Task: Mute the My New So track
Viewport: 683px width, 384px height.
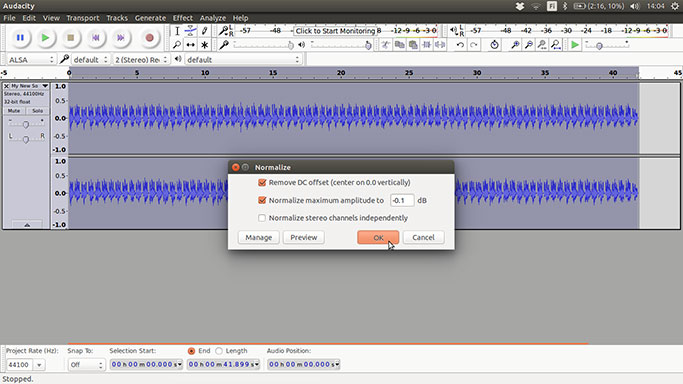Action: [x=14, y=111]
